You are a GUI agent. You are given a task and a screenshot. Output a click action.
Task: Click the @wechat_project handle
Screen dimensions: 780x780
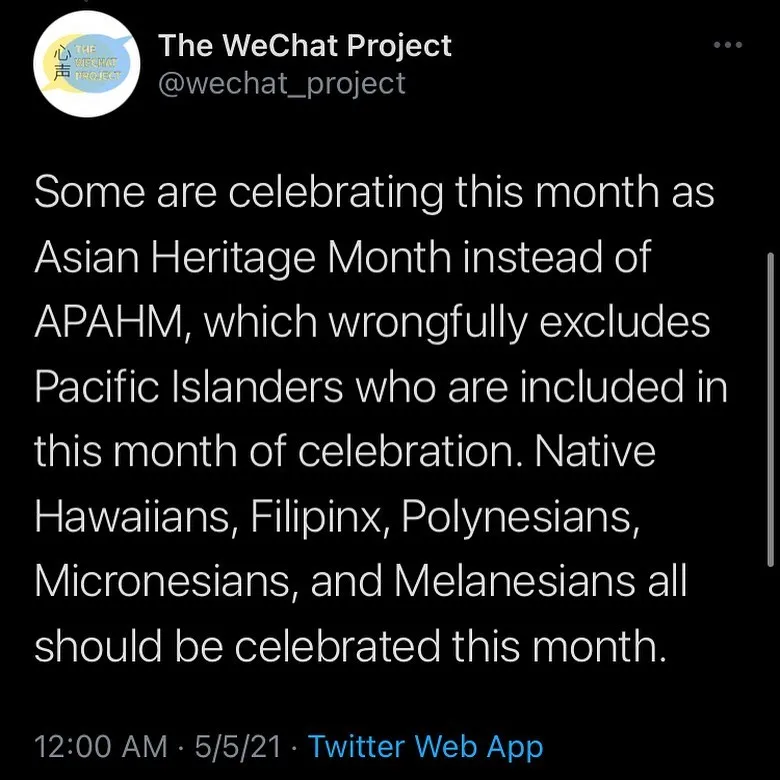[282, 82]
